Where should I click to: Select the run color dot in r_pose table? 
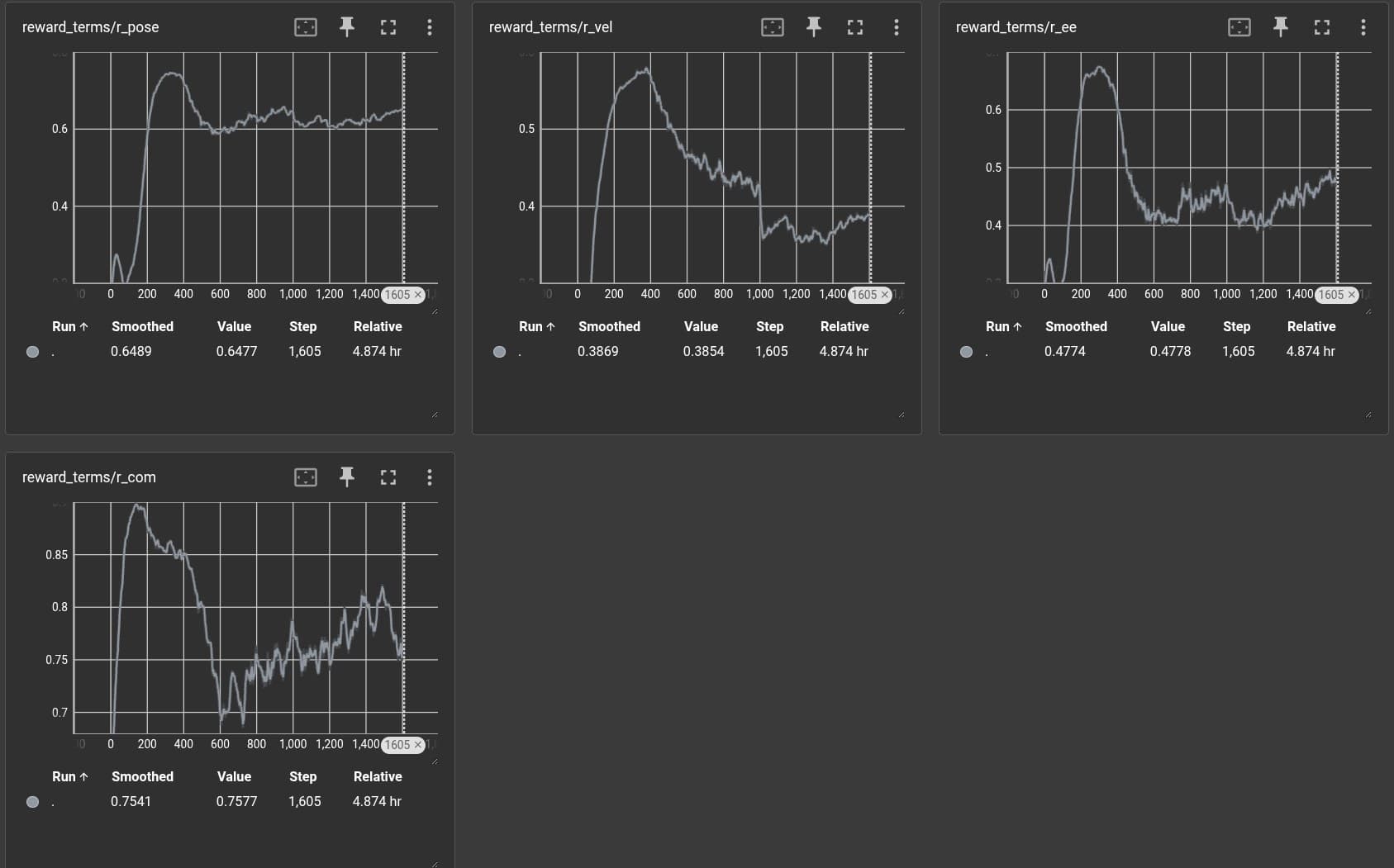pos(33,352)
